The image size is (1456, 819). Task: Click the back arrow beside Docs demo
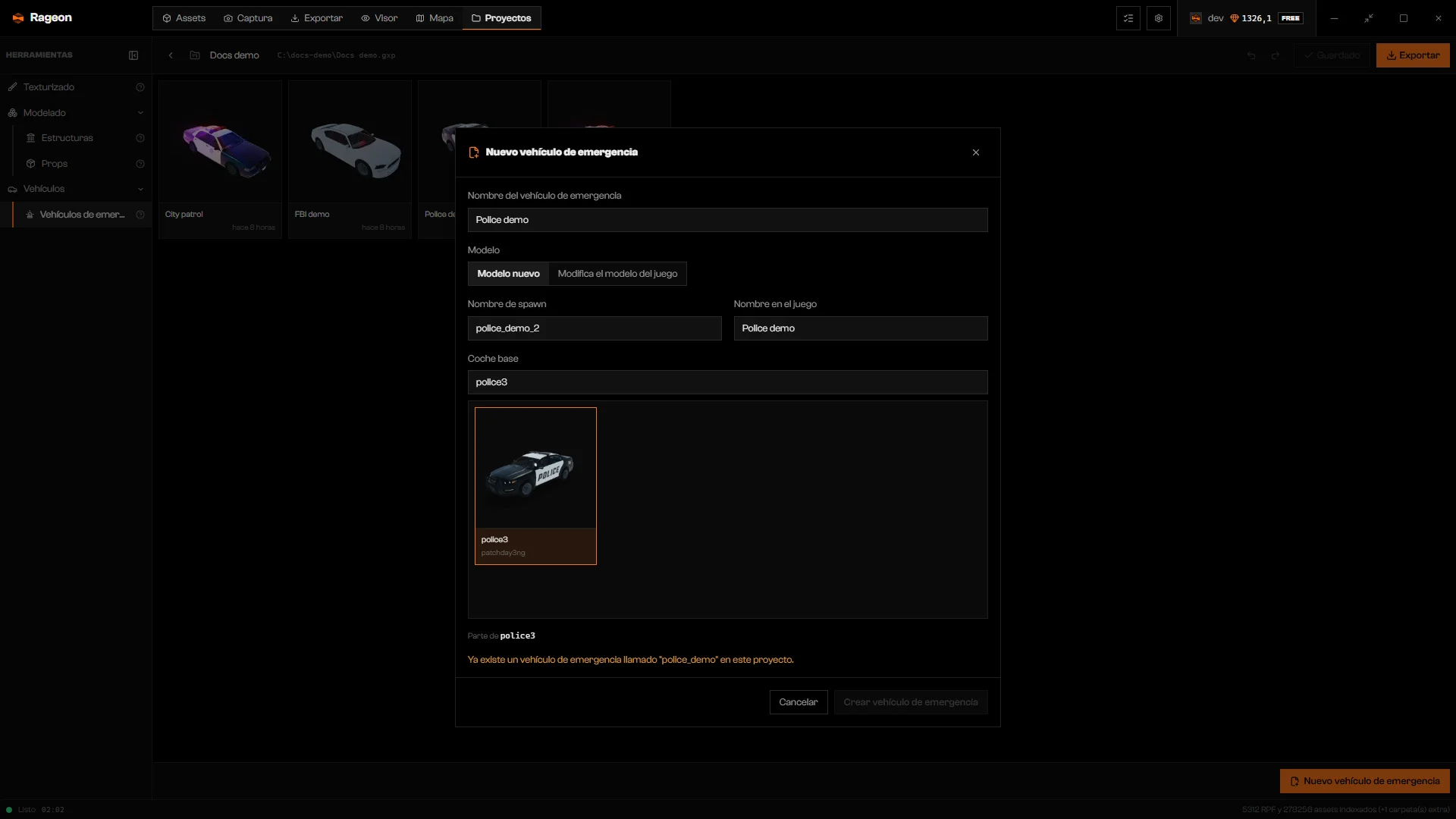(171, 55)
